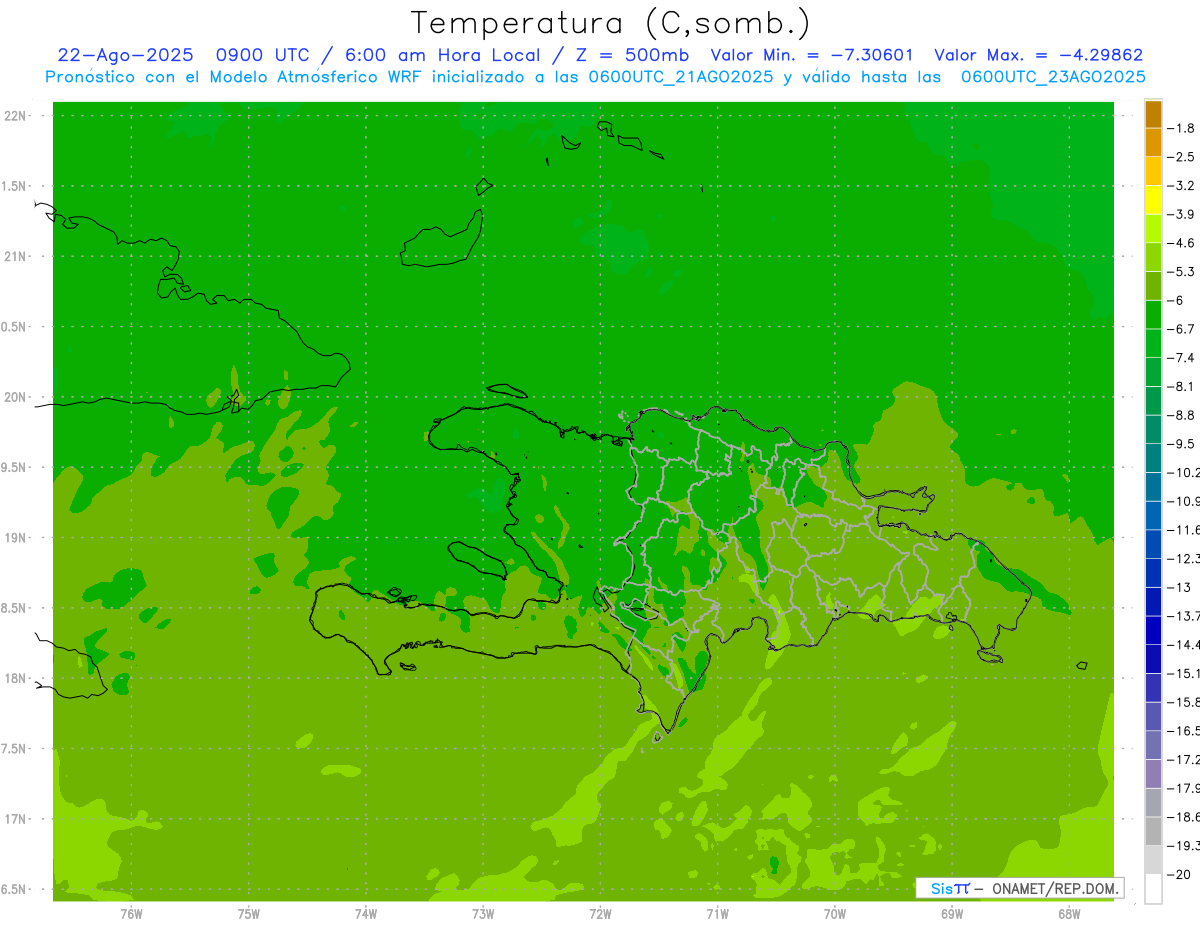Click the "69W" longitude axis label
The image size is (1200, 927).
click(x=952, y=914)
